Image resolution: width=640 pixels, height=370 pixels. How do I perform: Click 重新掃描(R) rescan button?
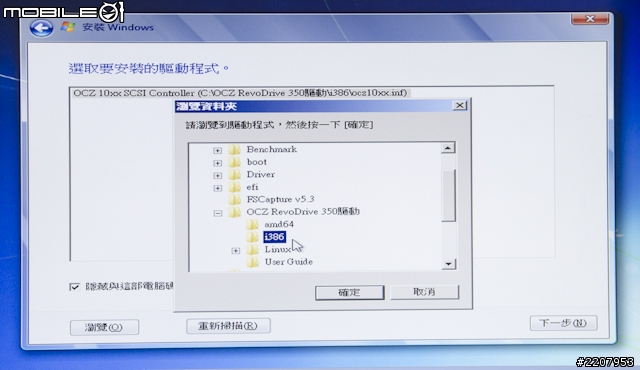point(228,326)
